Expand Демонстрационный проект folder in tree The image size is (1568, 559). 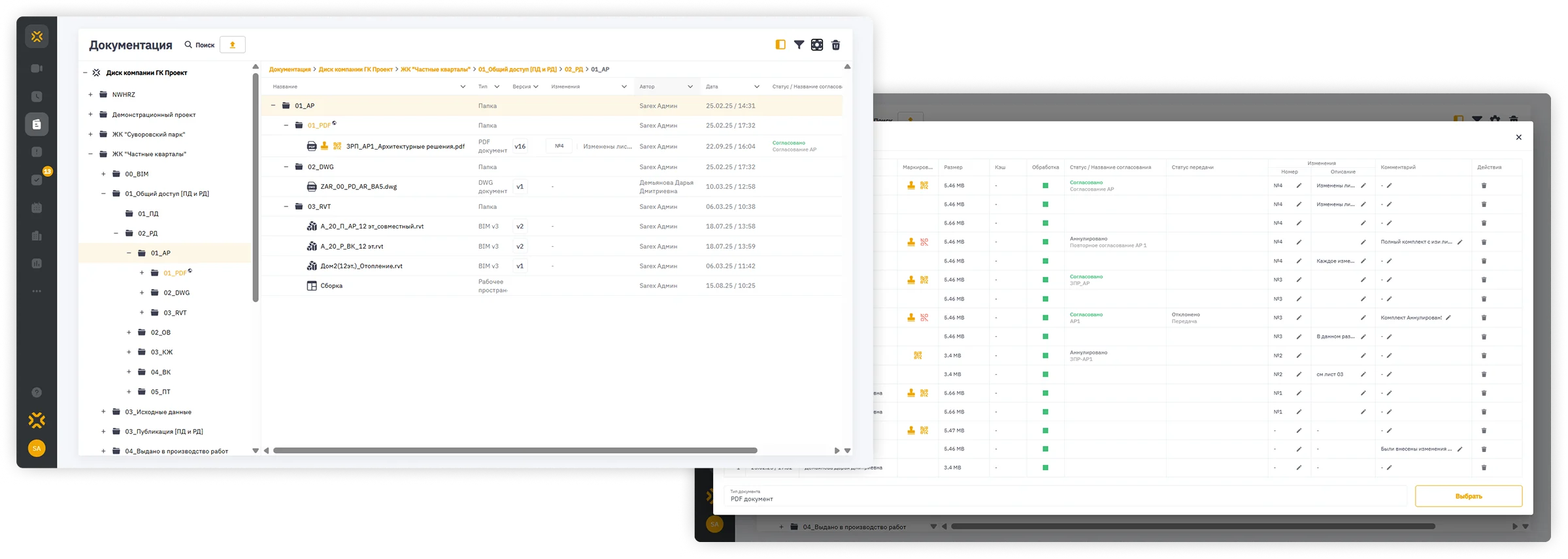(90, 114)
